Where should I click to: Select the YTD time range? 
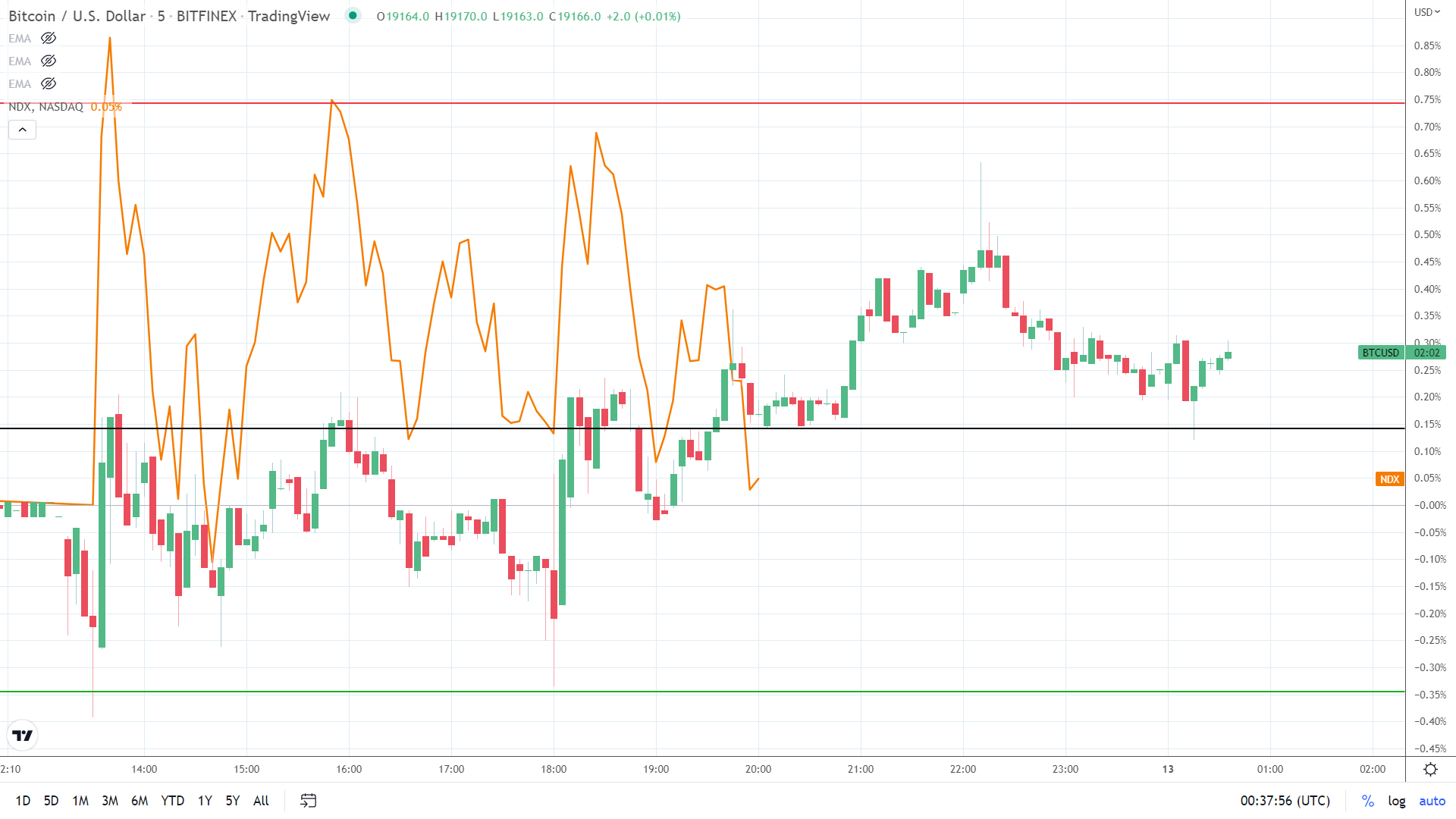173,801
